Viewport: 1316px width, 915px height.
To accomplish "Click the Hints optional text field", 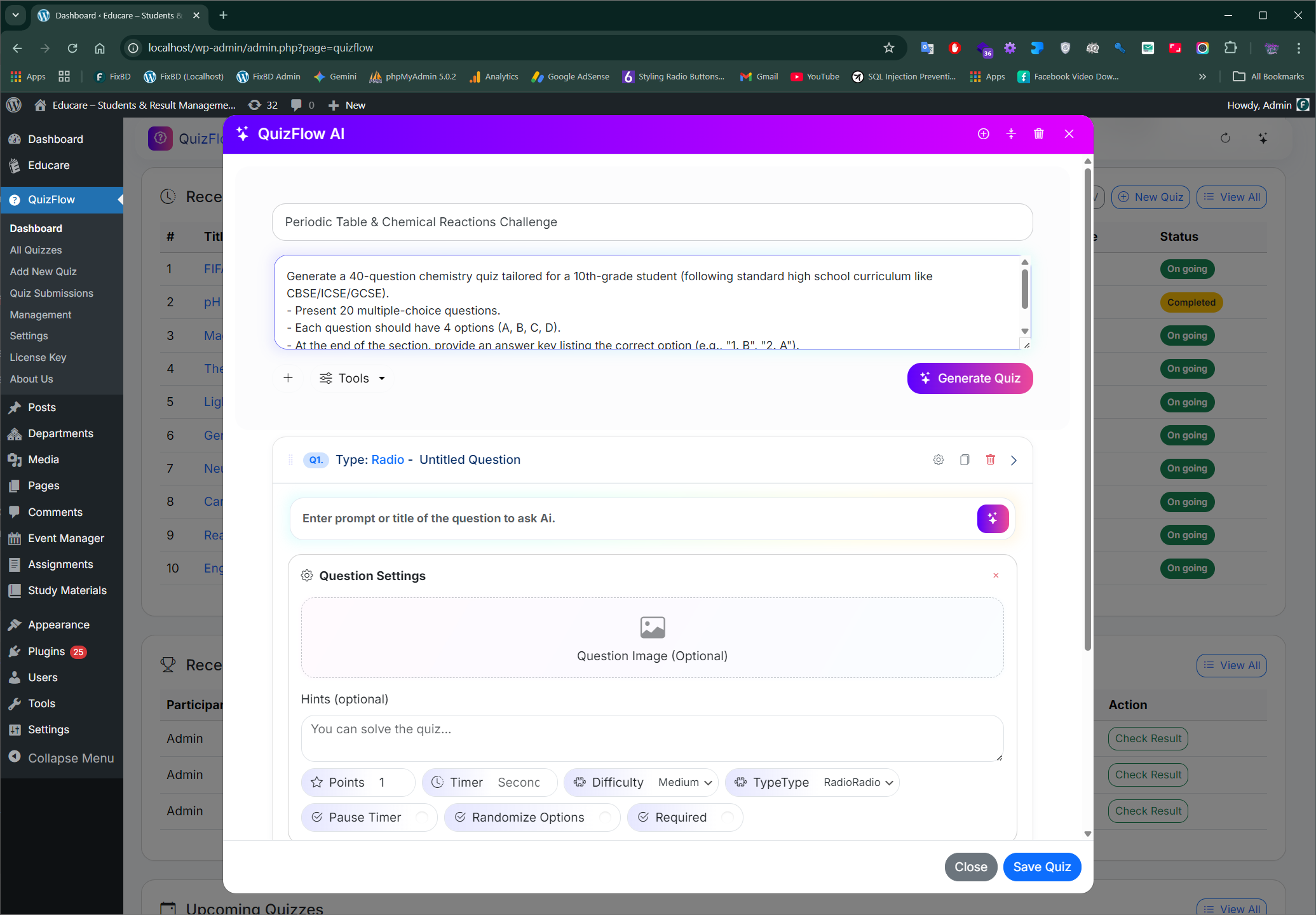I will [x=652, y=738].
